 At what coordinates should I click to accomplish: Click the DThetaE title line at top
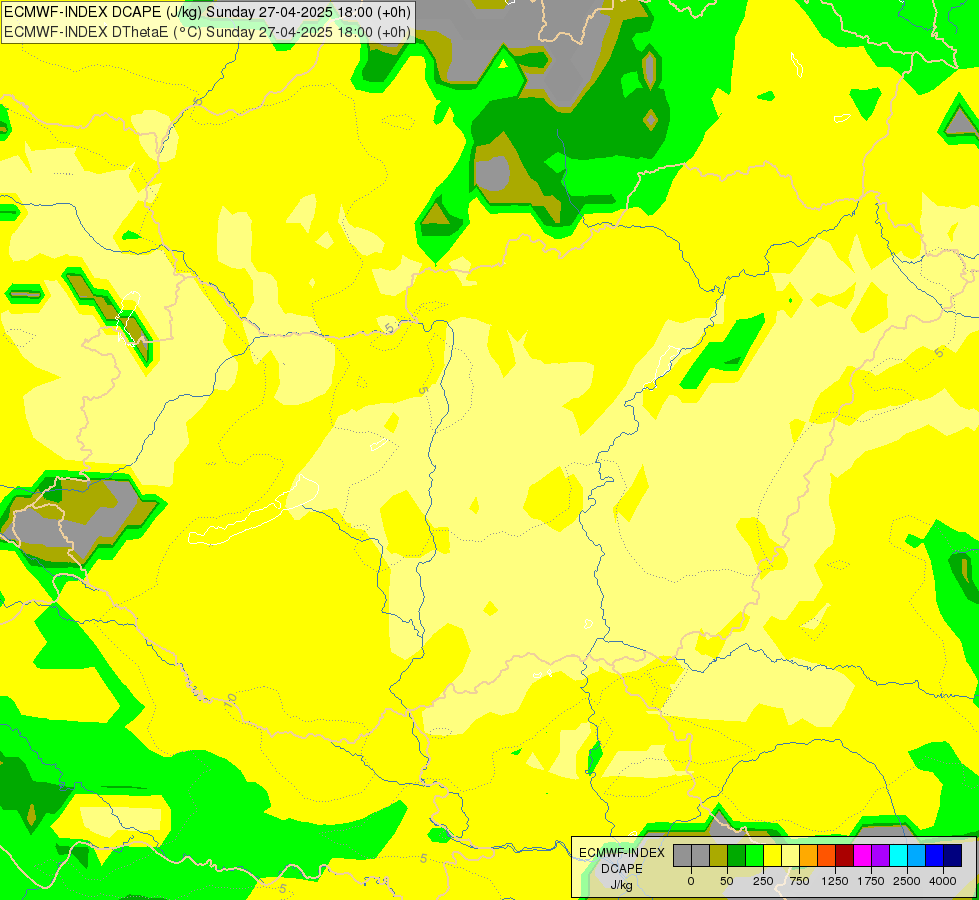[207, 32]
